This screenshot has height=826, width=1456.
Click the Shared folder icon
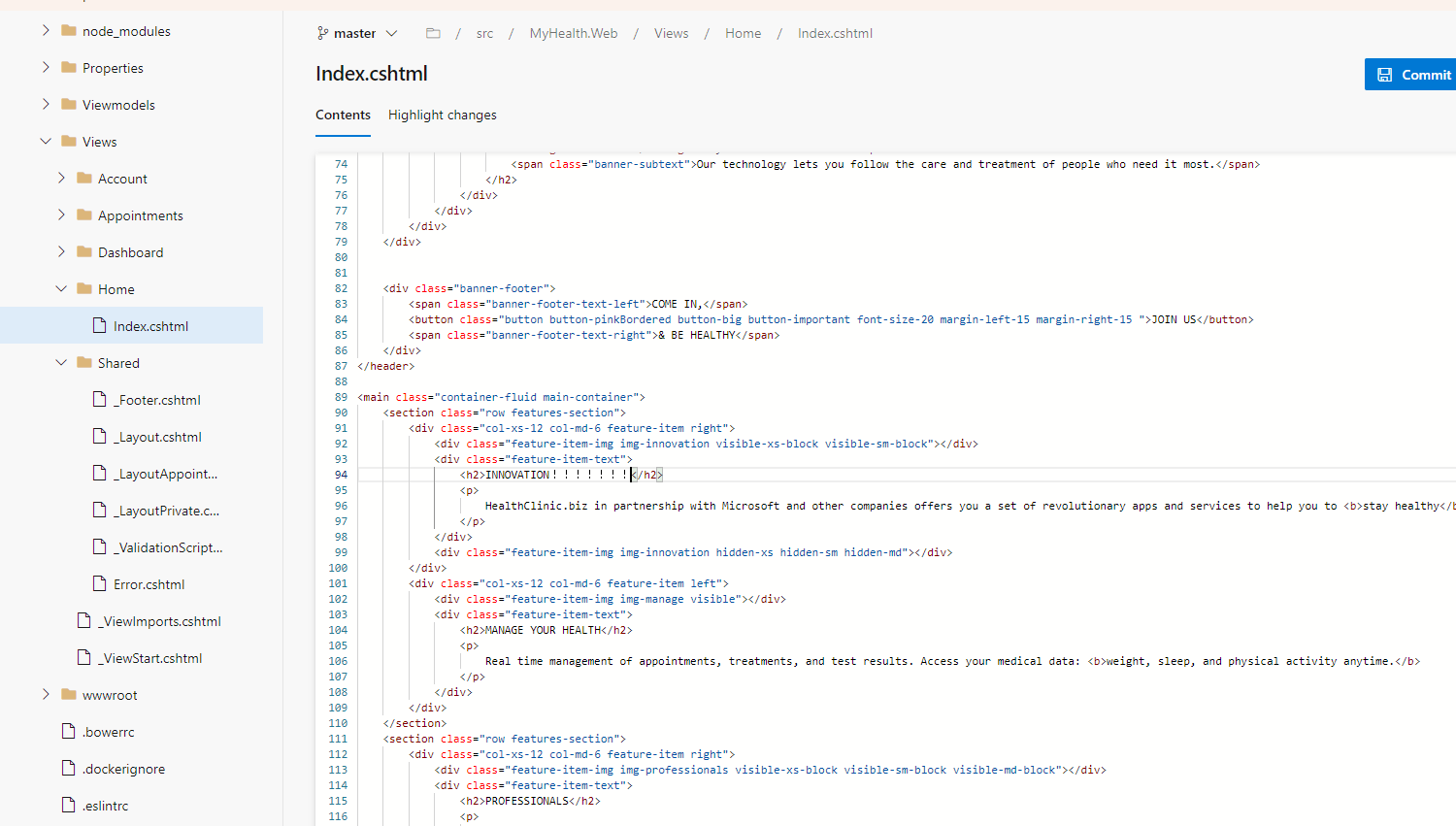click(84, 363)
